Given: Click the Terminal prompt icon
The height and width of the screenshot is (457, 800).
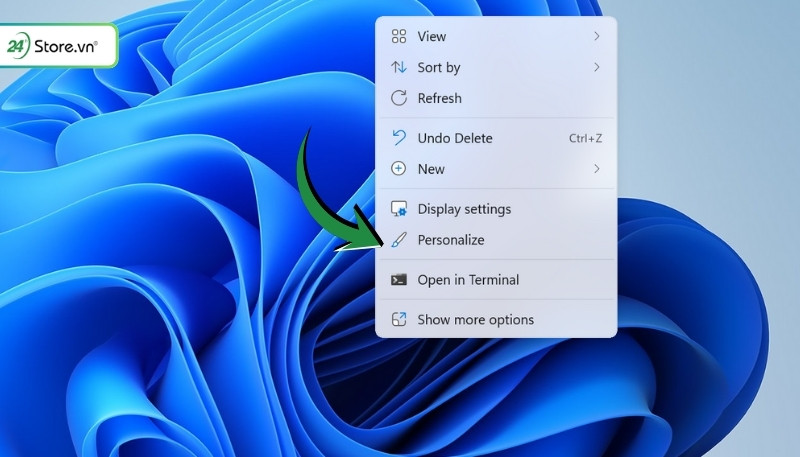Looking at the screenshot, I should pyautogui.click(x=399, y=280).
